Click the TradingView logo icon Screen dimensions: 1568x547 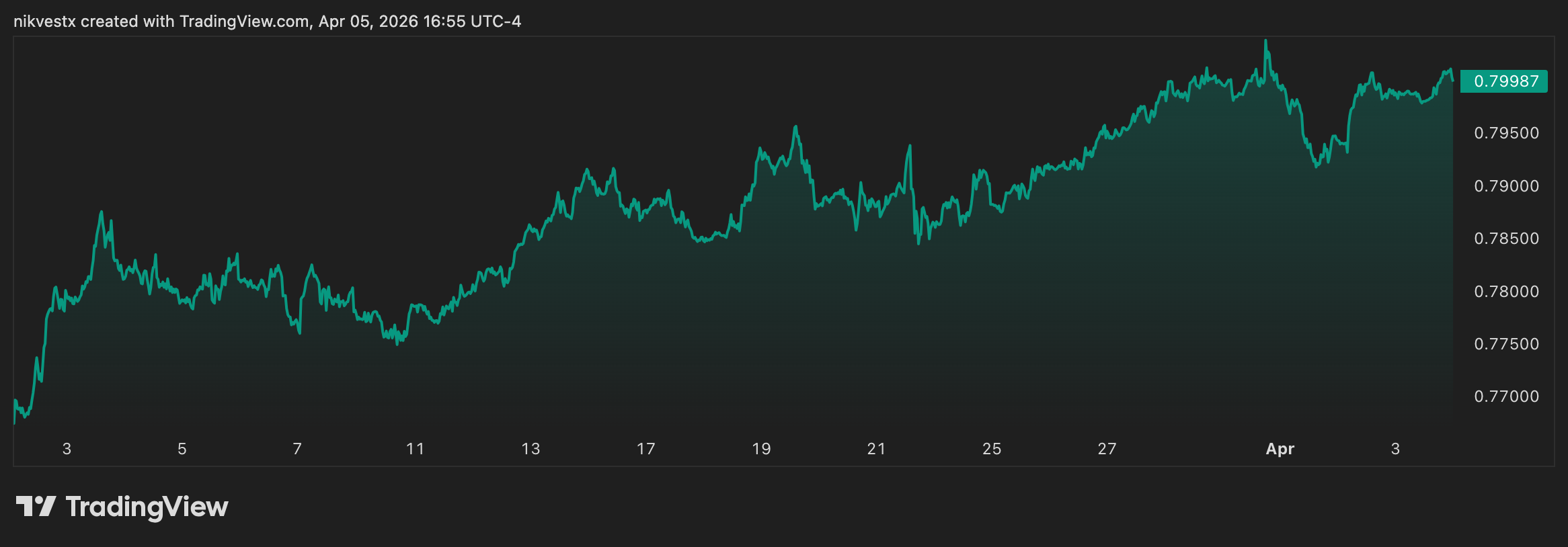(x=36, y=507)
